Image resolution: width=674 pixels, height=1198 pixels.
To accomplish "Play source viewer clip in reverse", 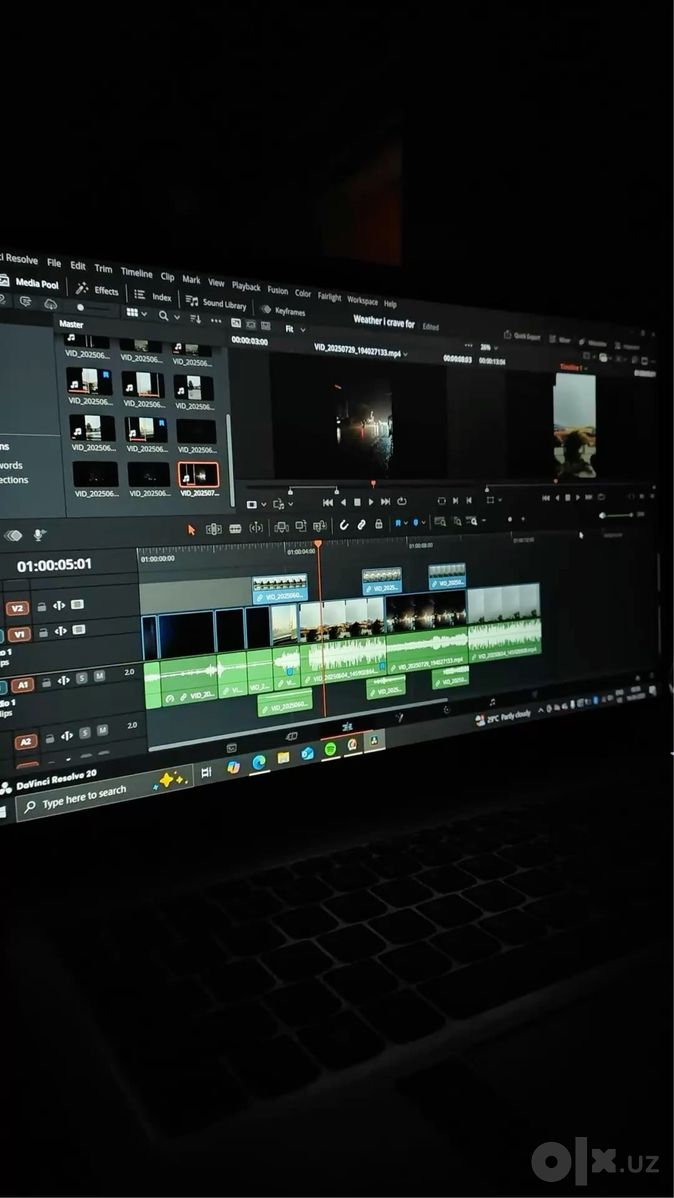I will [x=342, y=502].
